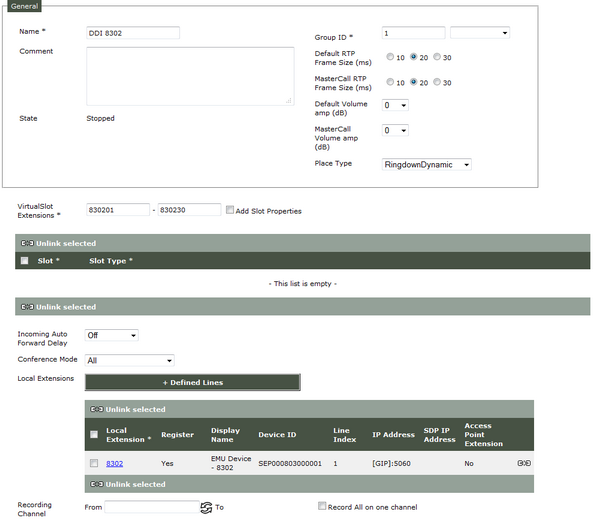
Task: Click Unlink selected above the Slot table header
Action: click(59, 243)
